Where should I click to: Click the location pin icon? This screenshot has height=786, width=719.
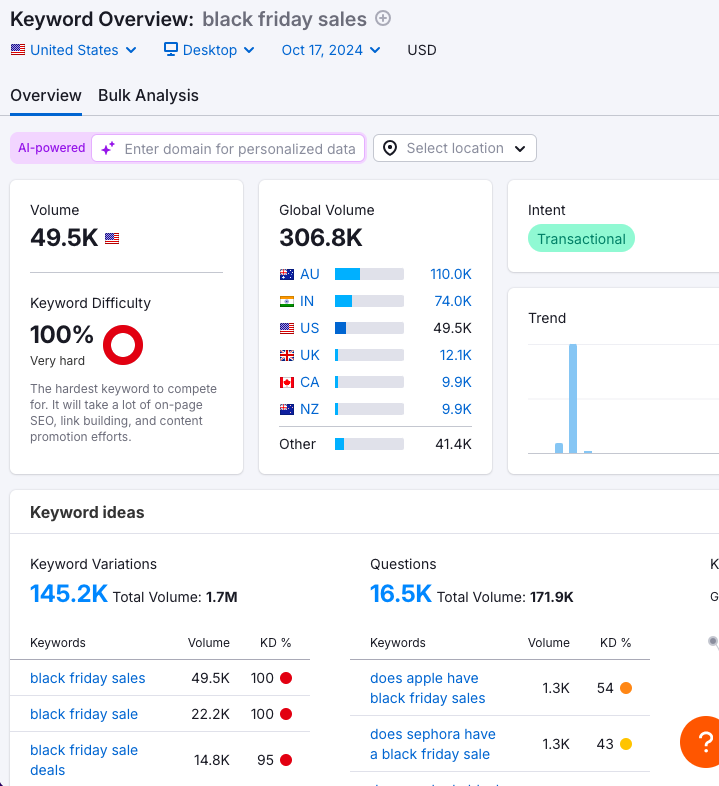coord(390,149)
